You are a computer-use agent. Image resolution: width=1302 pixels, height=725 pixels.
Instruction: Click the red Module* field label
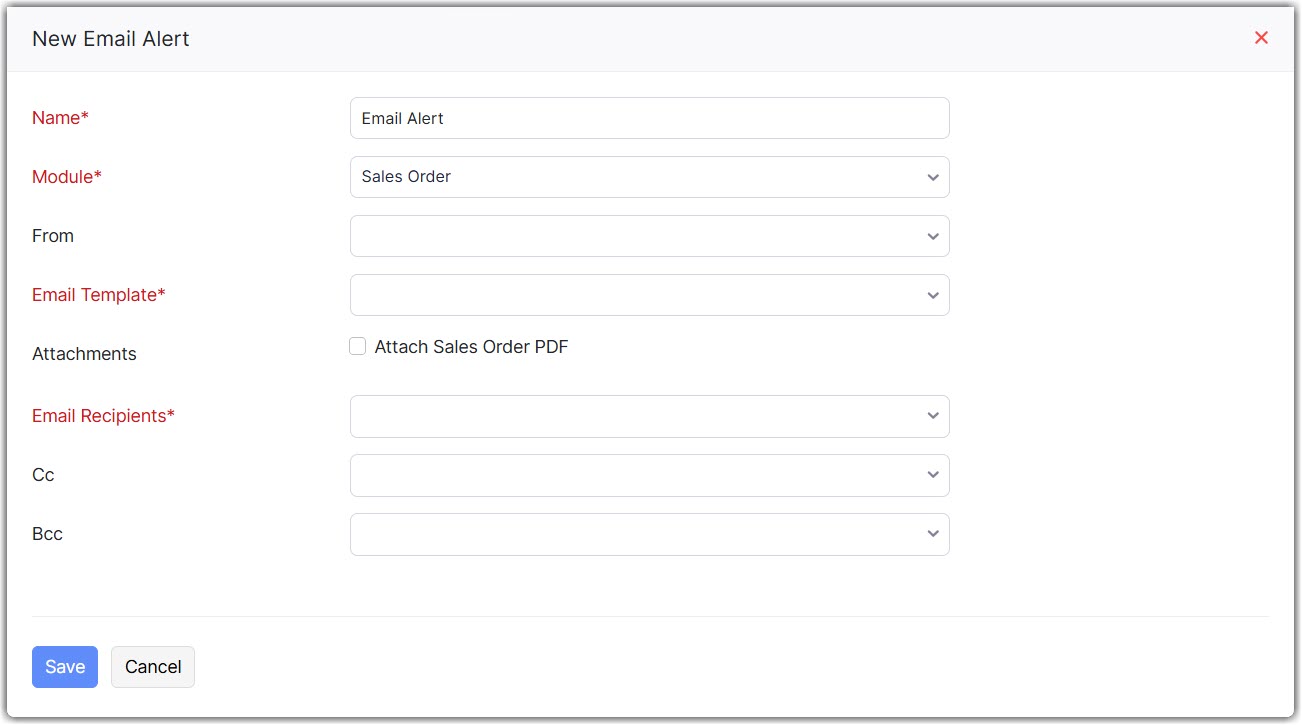(67, 177)
